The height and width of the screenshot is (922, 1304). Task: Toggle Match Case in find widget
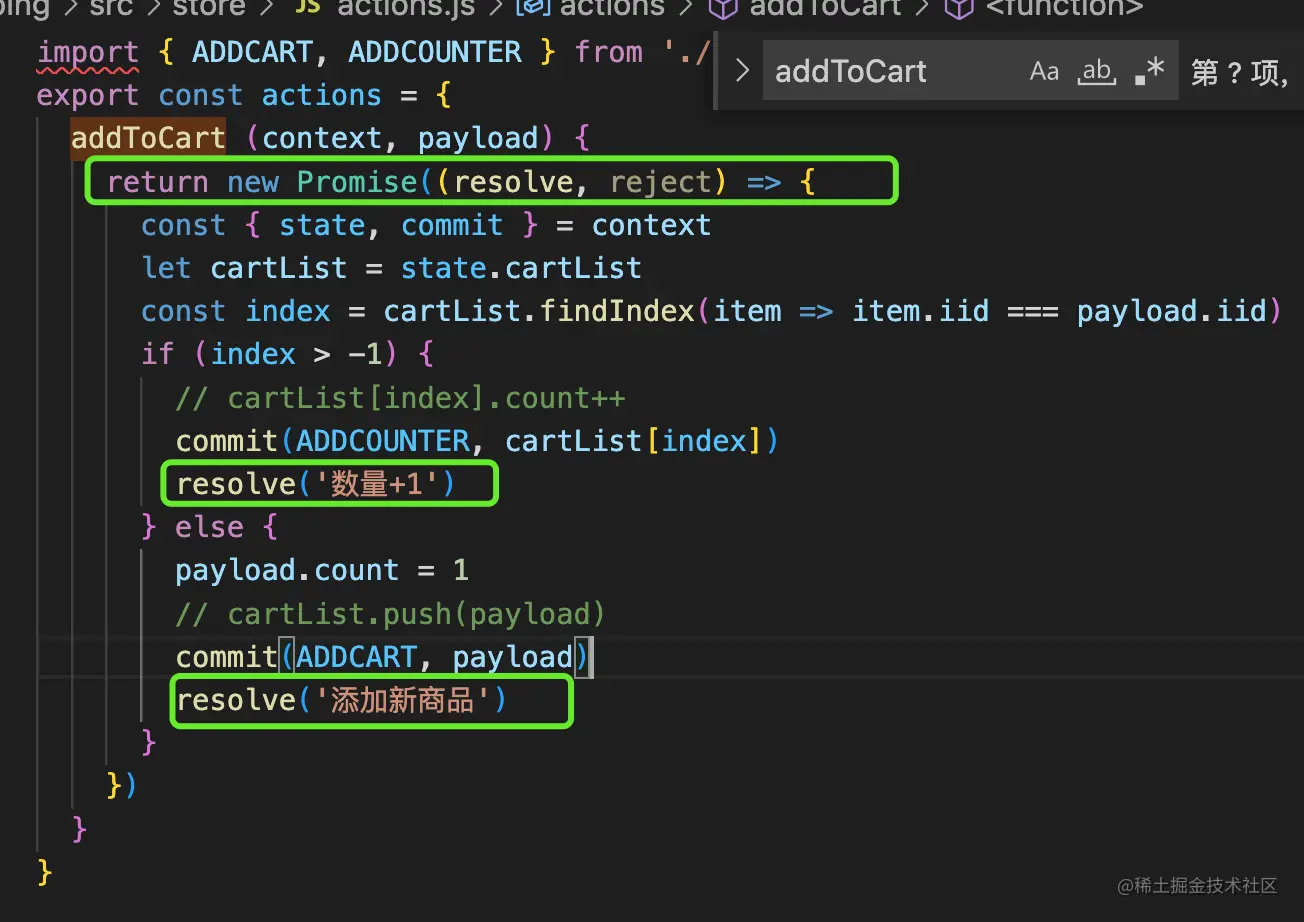(1044, 71)
